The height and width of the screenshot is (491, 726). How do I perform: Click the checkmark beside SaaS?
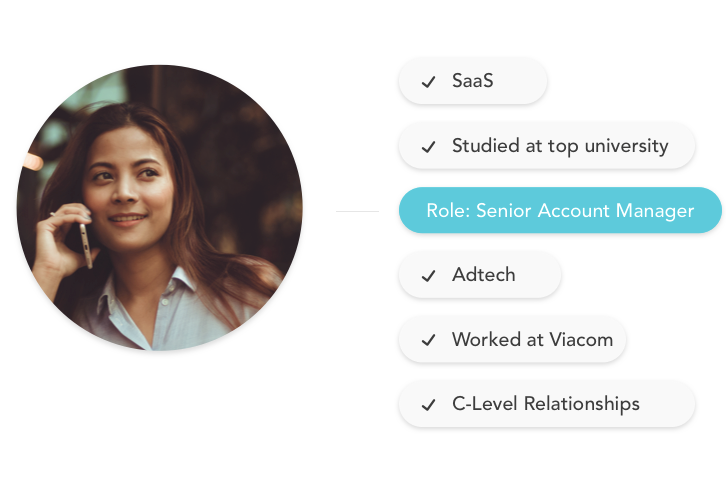pyautogui.click(x=428, y=82)
